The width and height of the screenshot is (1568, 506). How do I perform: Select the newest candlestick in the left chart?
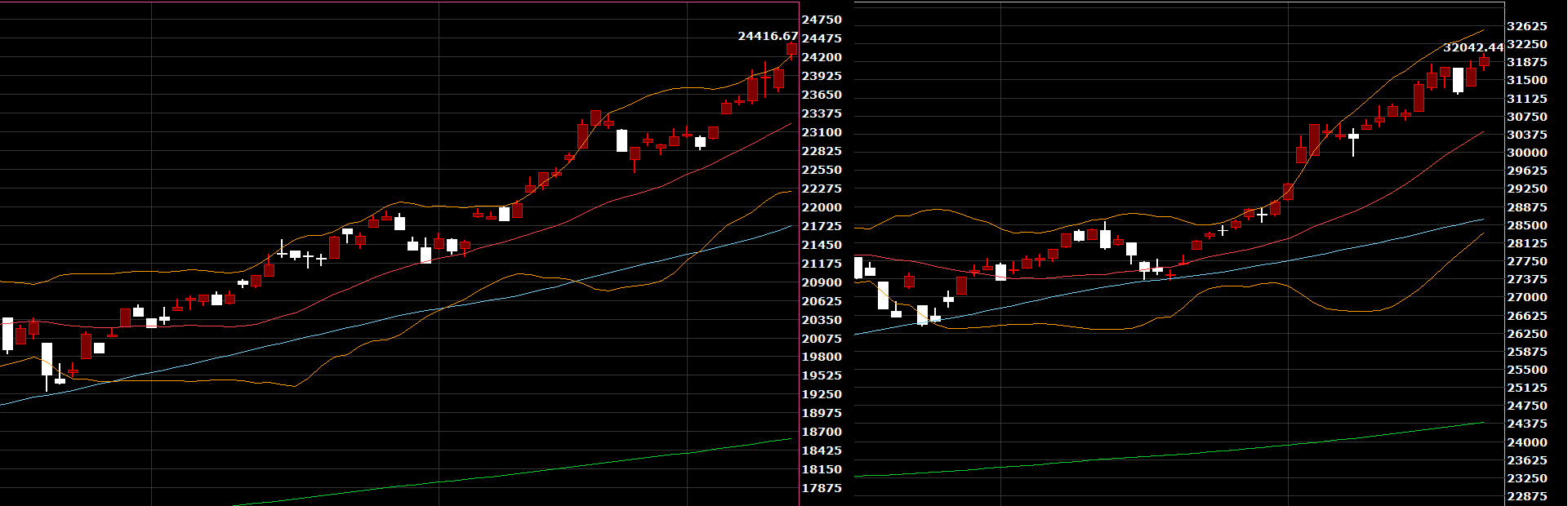[x=791, y=50]
